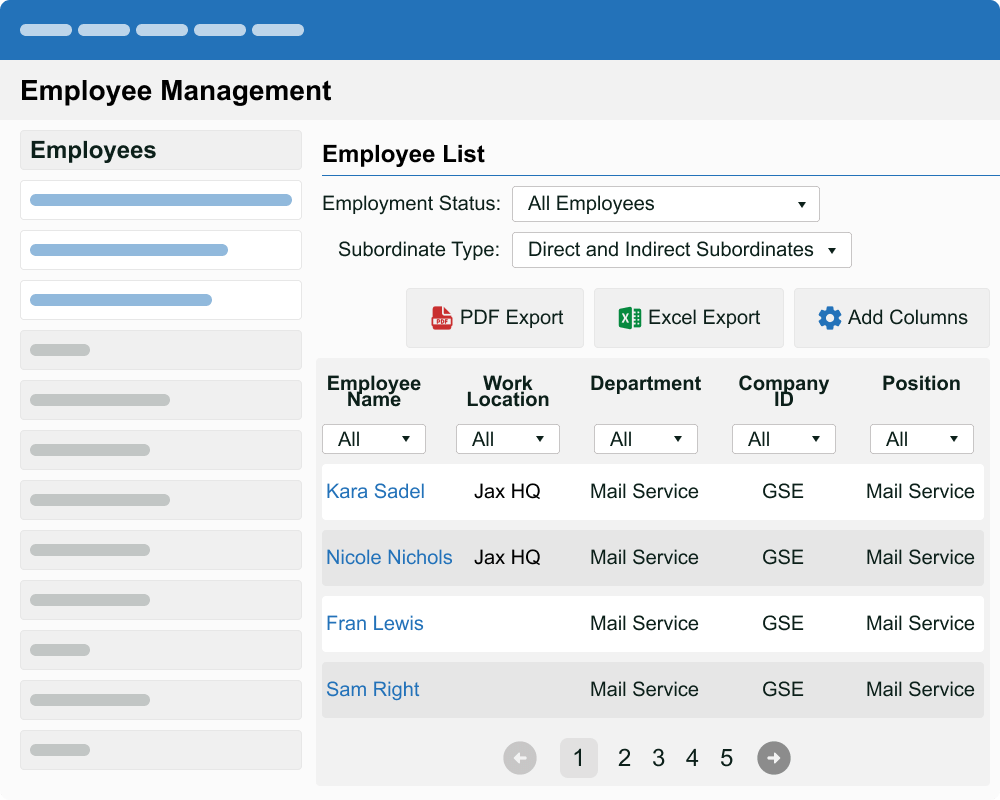View Sam Right's employee details
This screenshot has width=1000, height=800.
(373, 689)
